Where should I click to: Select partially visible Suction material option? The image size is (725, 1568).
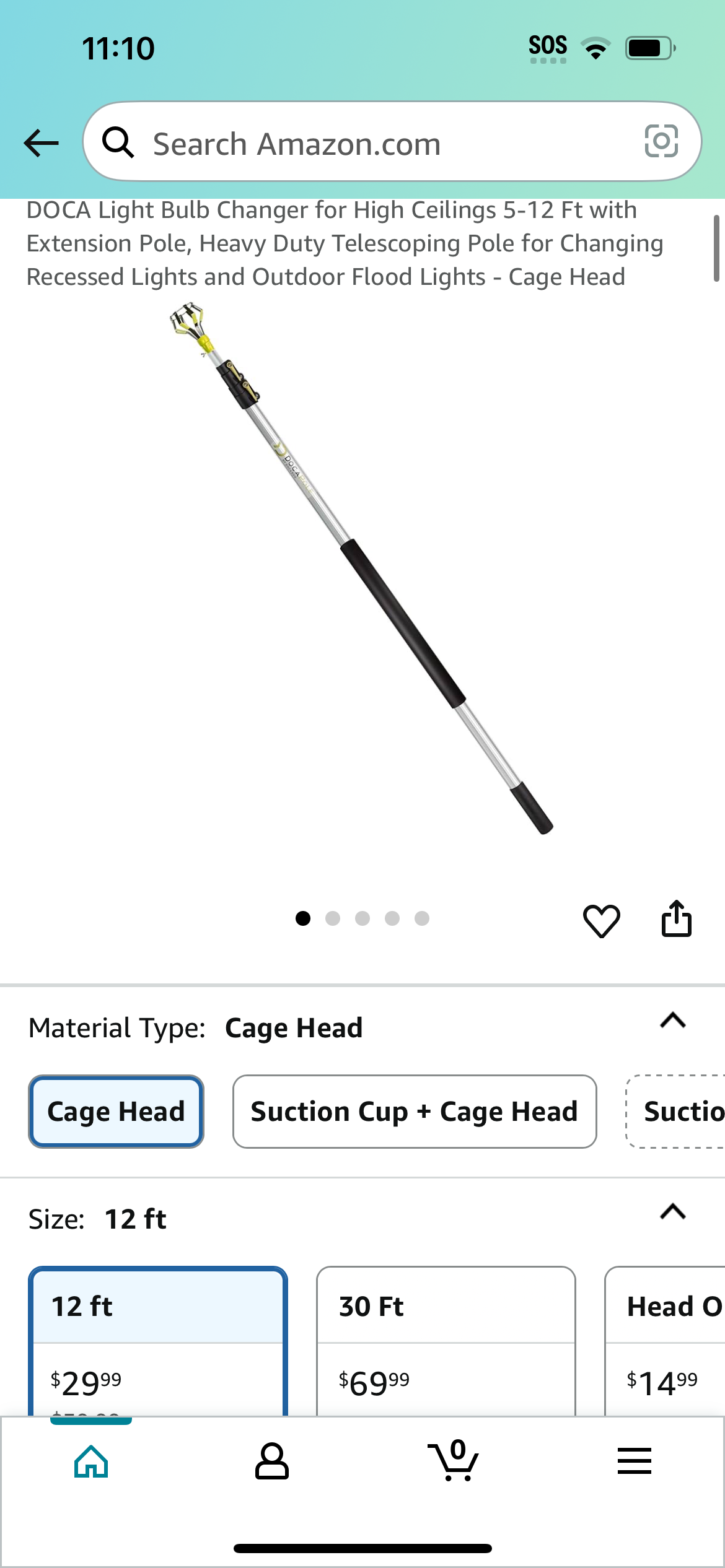676,1112
